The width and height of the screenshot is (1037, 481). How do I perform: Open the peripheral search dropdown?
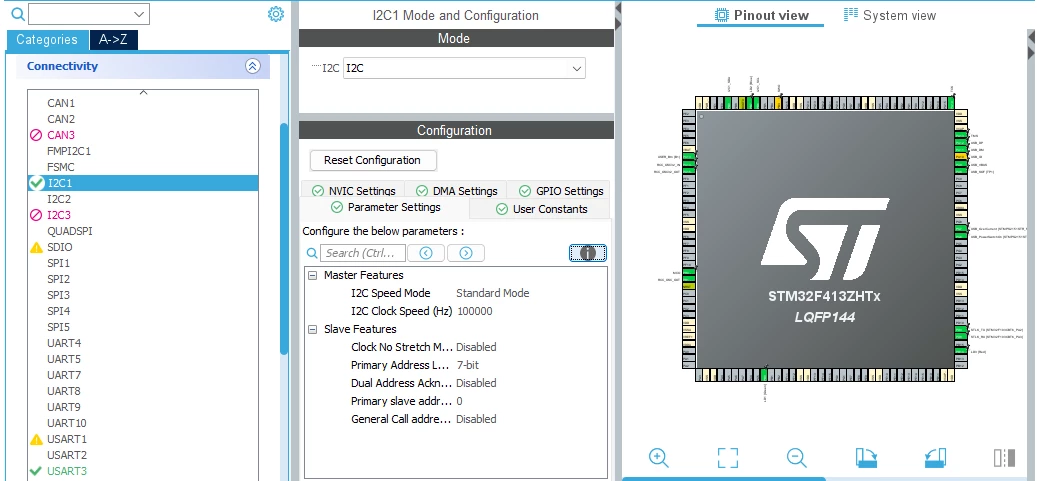[x=139, y=14]
